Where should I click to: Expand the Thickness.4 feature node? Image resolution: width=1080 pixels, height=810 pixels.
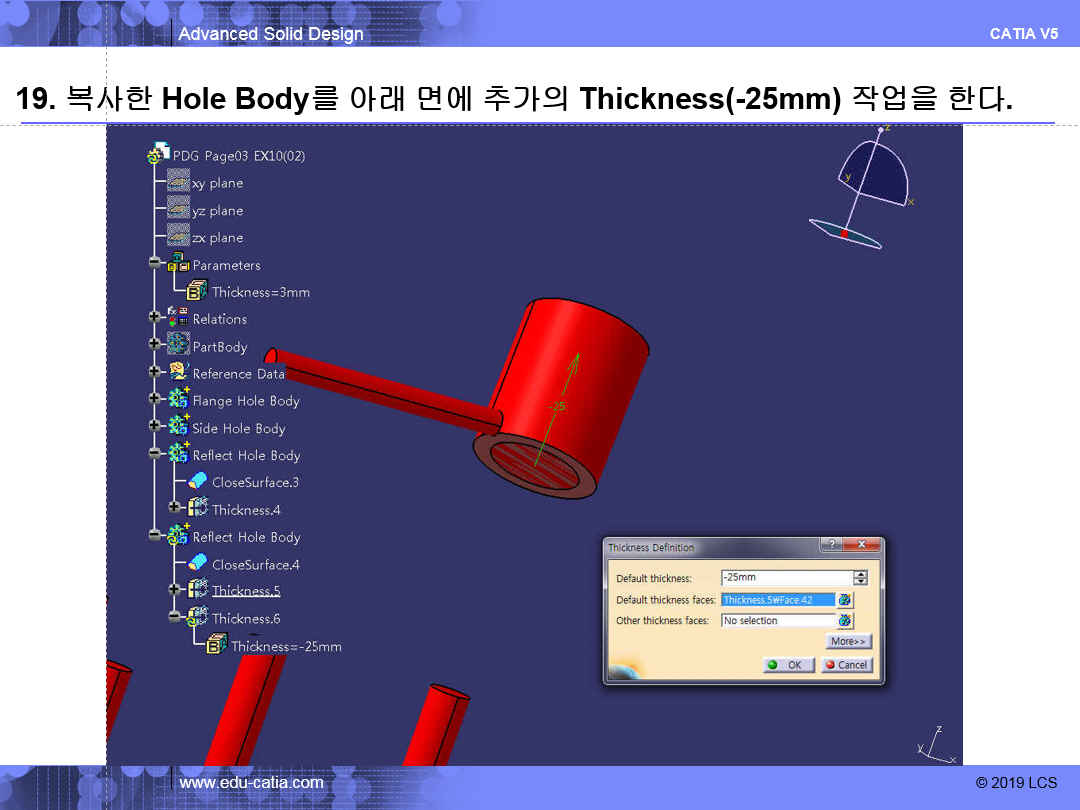click(174, 509)
